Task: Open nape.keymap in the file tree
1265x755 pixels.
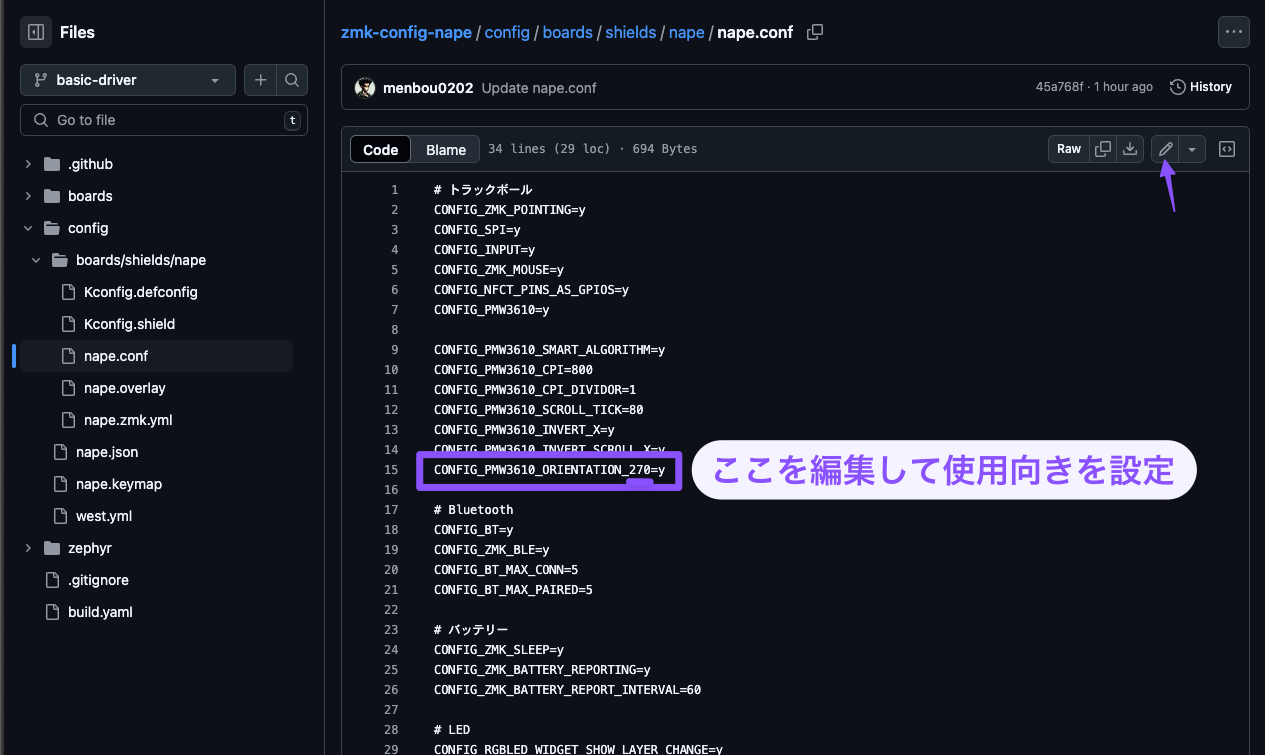Action: 119,484
